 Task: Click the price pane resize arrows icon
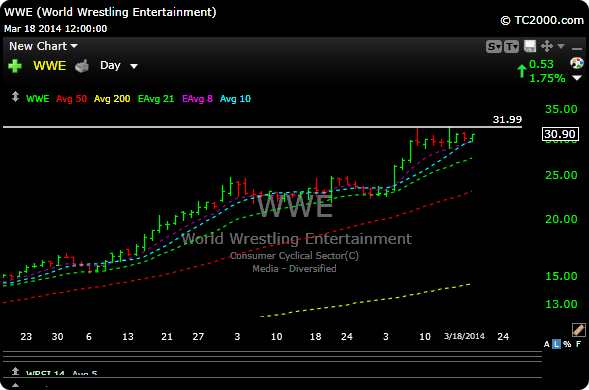coord(15,97)
